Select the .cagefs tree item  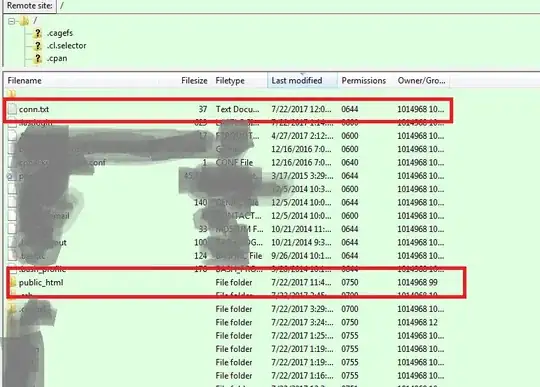60,33
